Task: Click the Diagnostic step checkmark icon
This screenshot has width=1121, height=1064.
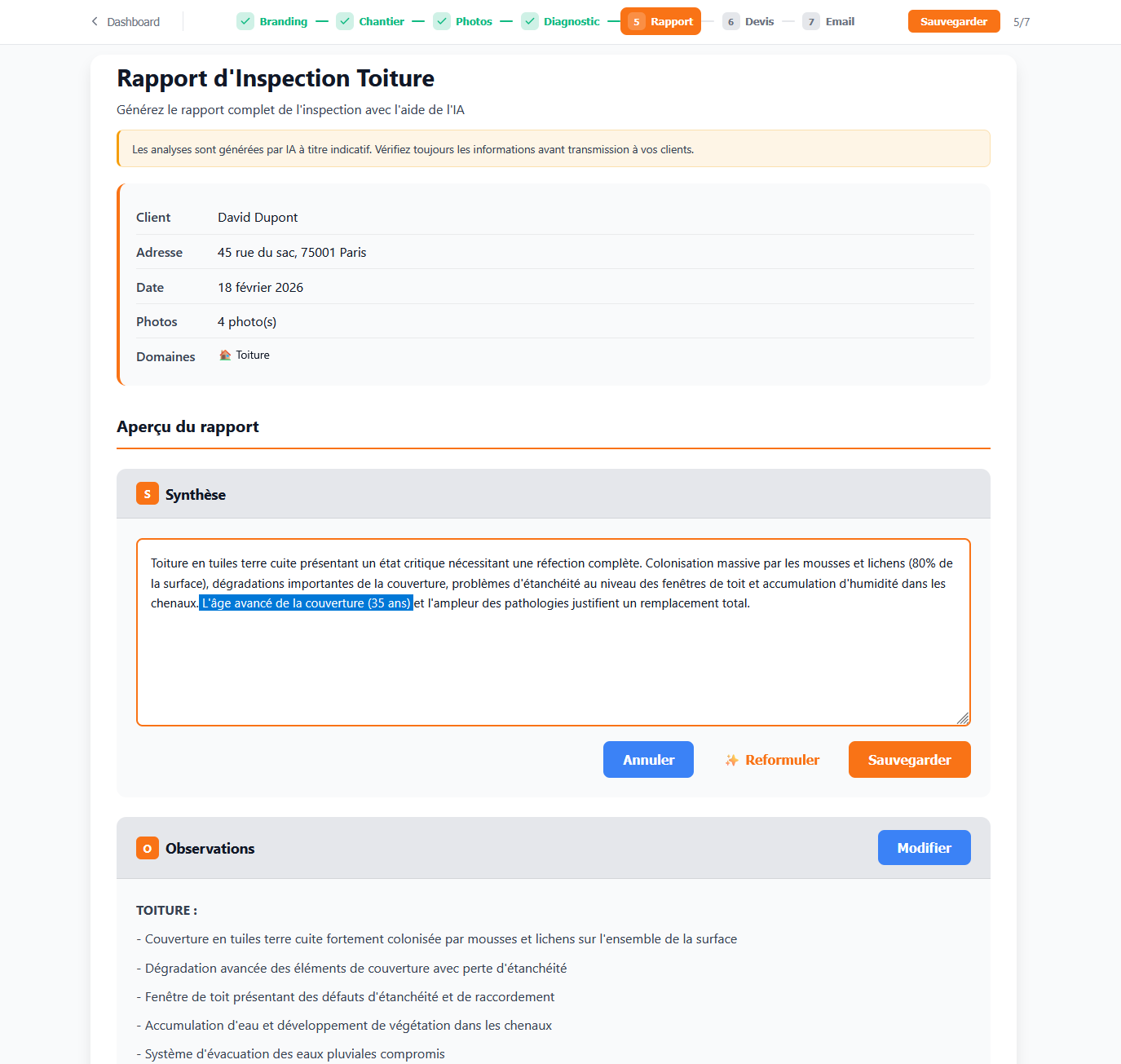Action: coord(530,21)
